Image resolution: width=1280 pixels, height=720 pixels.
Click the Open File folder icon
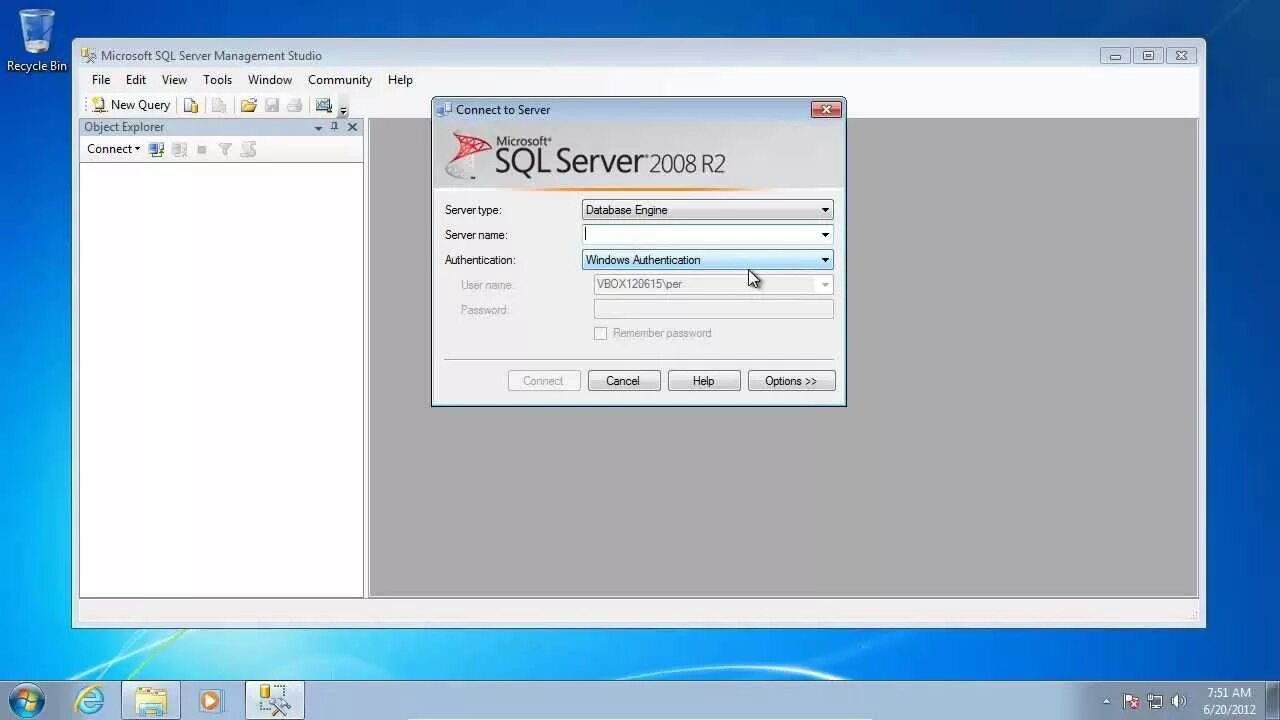pyautogui.click(x=248, y=105)
